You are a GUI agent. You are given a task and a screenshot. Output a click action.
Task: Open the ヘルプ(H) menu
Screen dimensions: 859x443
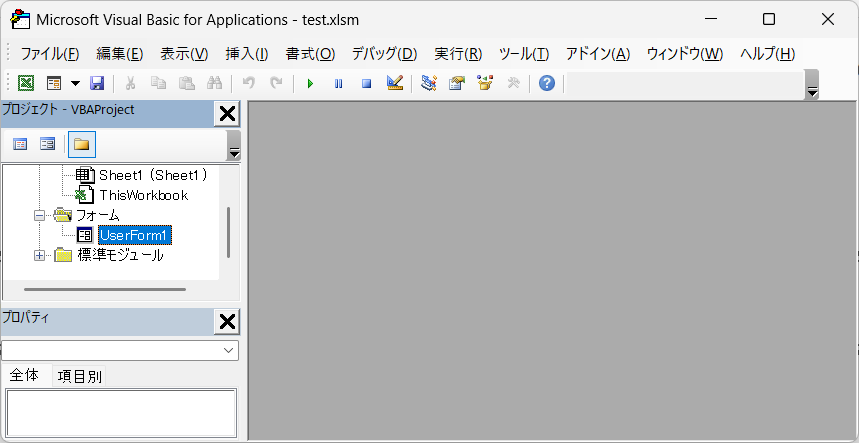[x=768, y=54]
